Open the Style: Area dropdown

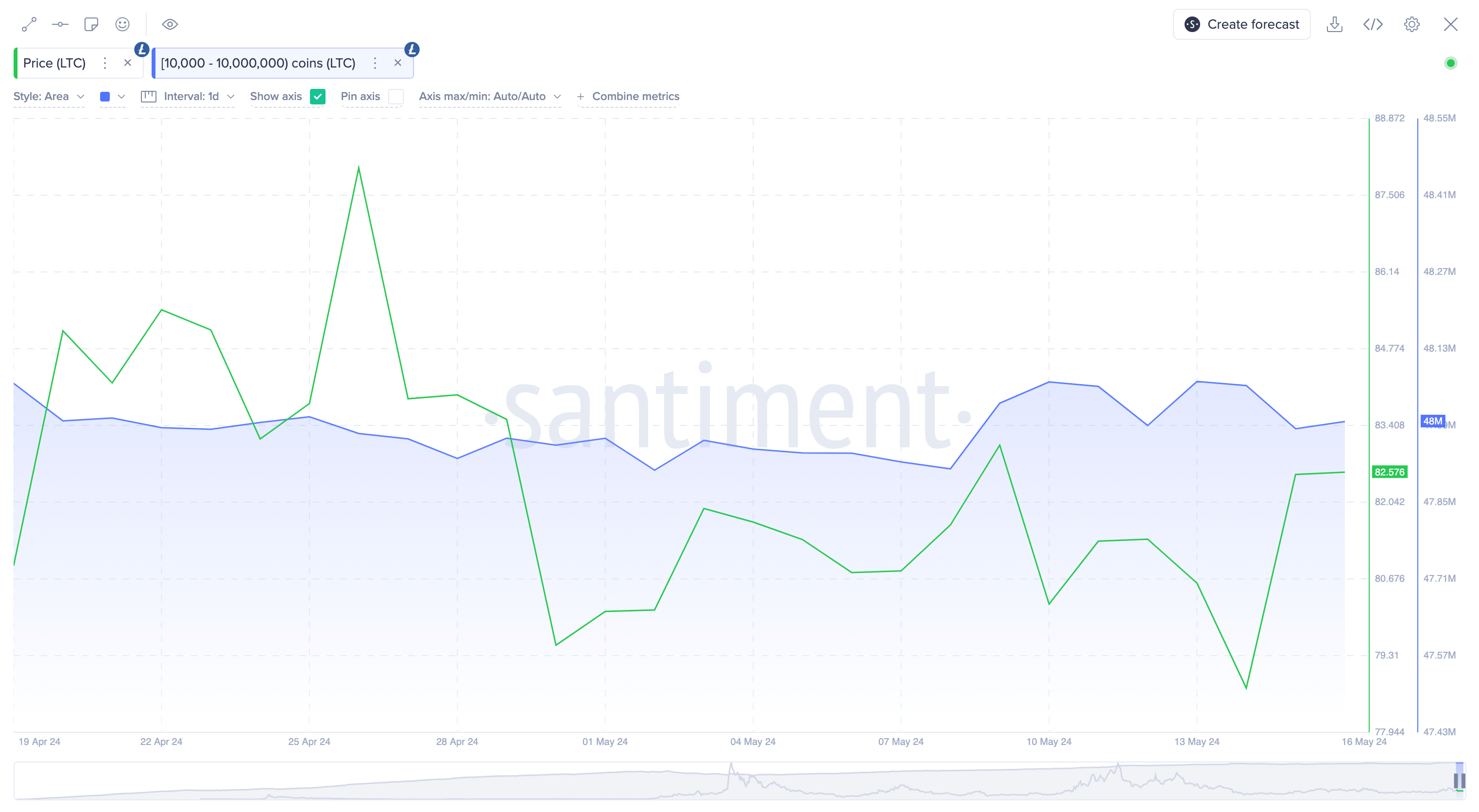(49, 97)
